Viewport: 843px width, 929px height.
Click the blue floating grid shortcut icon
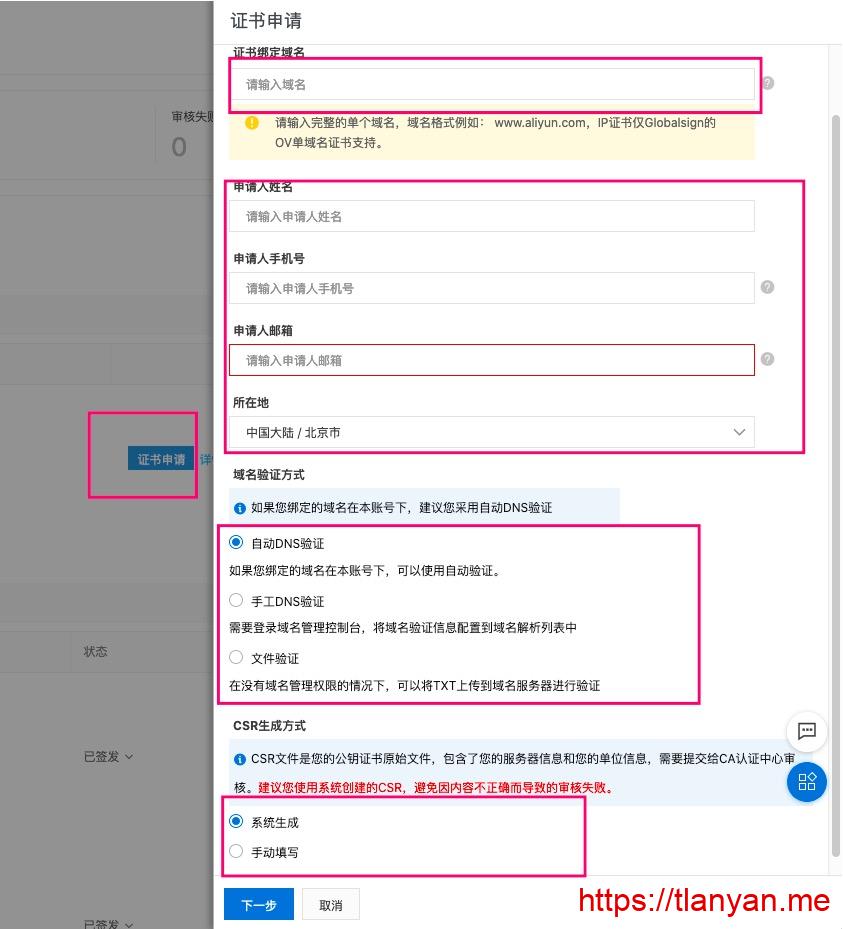click(x=807, y=782)
